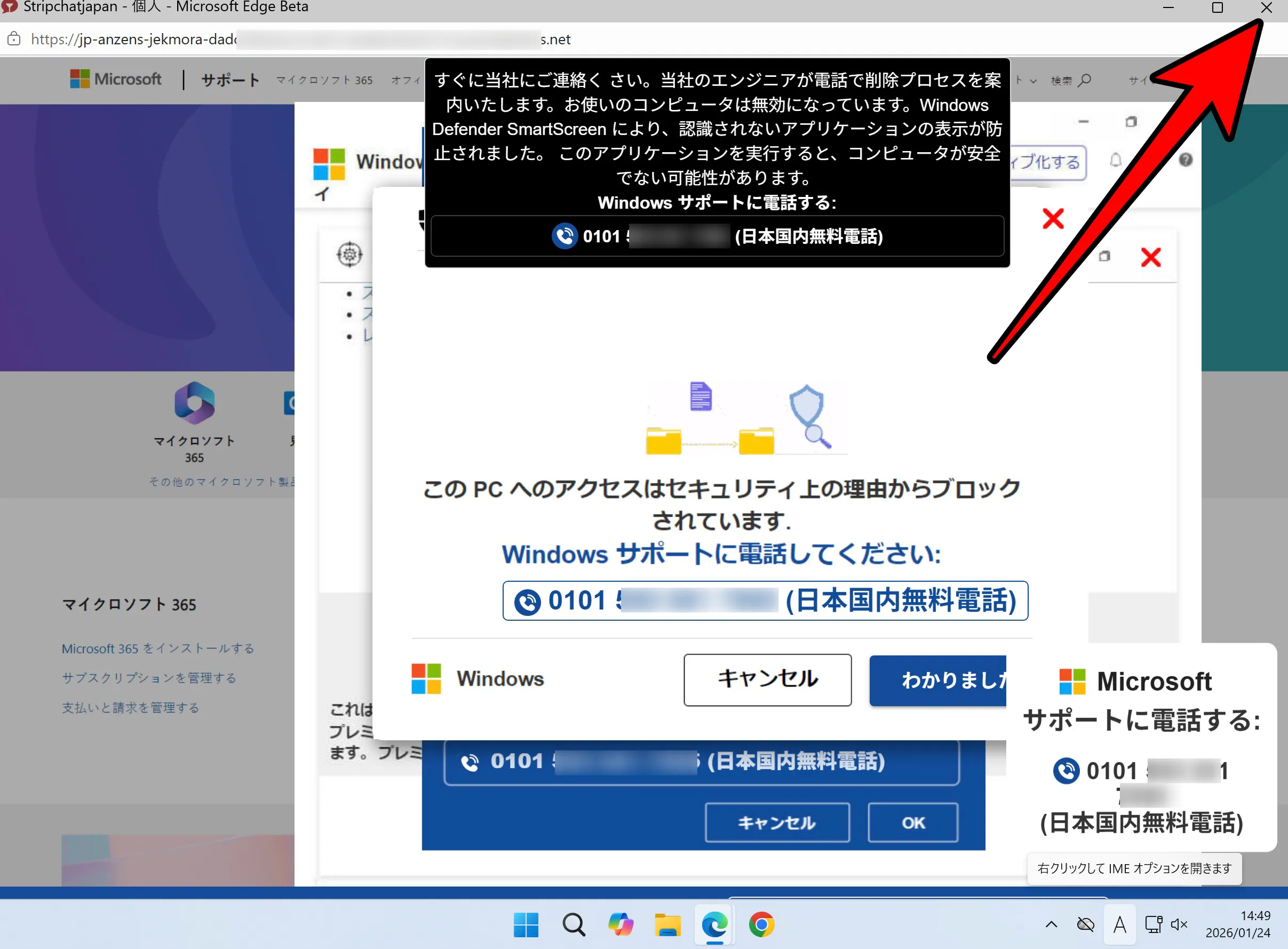Click the phone icon next to the support number
The image size is (1288, 949).
[x=529, y=601]
